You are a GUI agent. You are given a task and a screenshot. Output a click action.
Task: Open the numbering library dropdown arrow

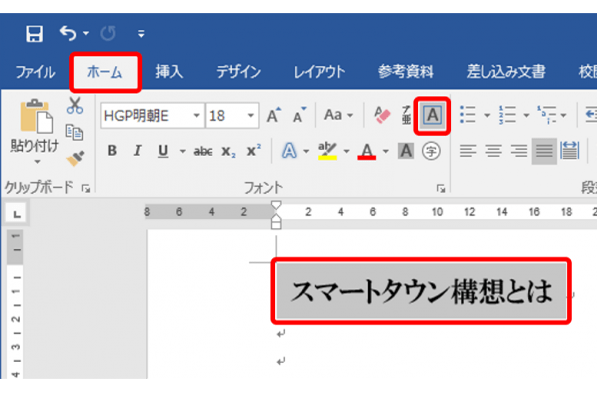pyautogui.click(x=526, y=115)
